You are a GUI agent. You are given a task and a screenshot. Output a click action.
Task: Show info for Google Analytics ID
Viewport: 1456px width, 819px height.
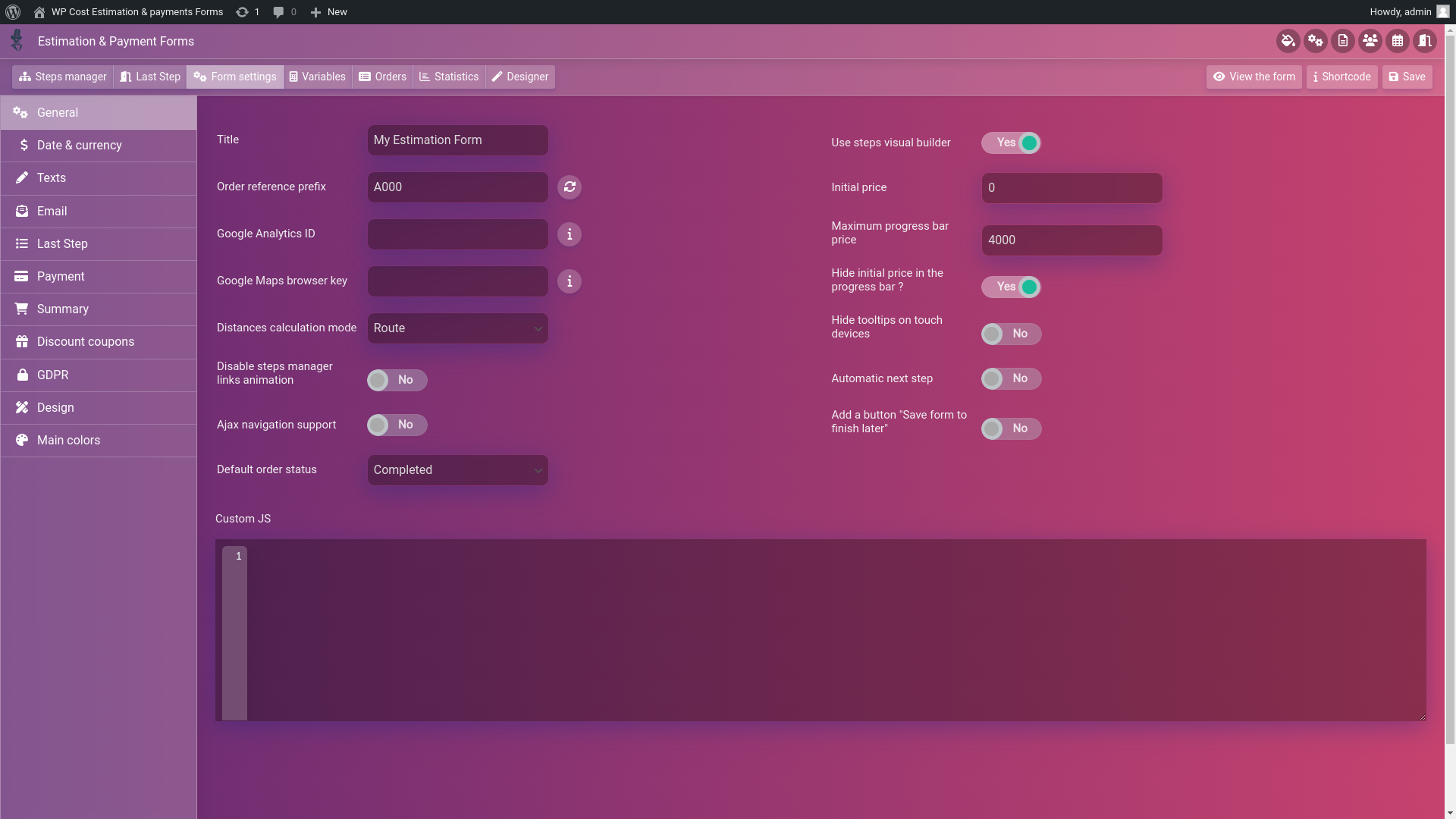(x=569, y=234)
